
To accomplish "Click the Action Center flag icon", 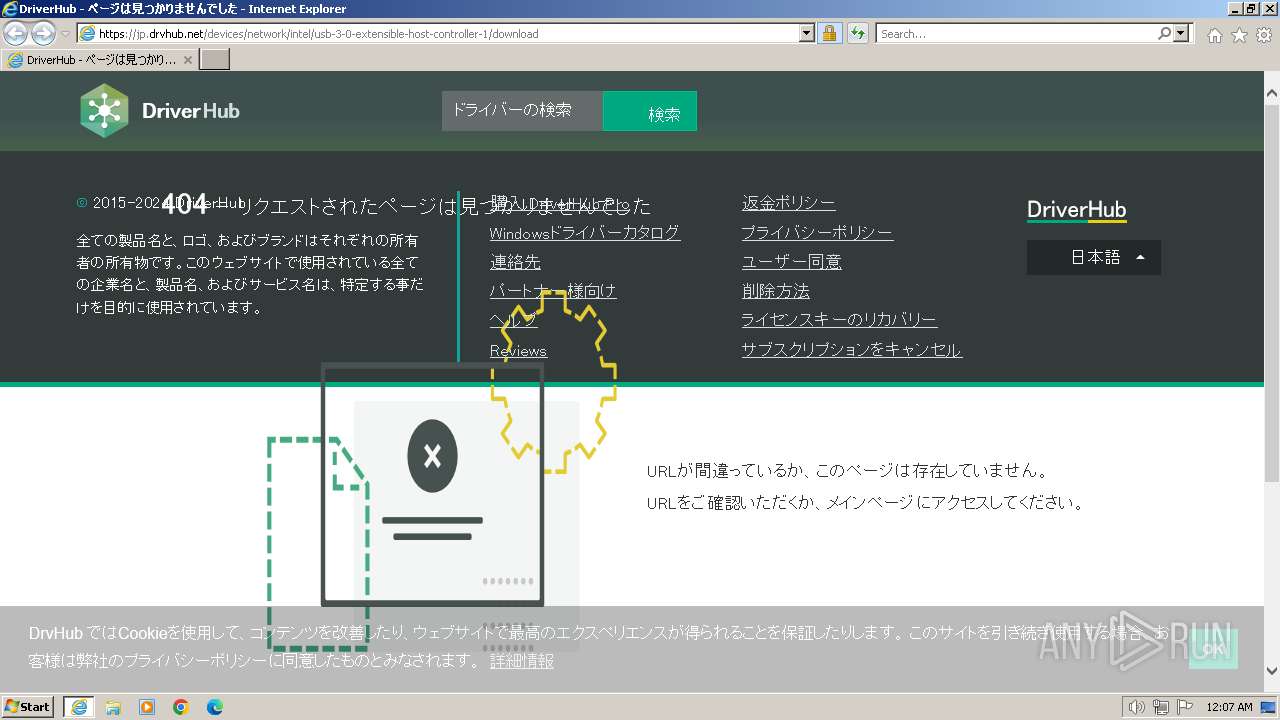I will pos(1185,707).
